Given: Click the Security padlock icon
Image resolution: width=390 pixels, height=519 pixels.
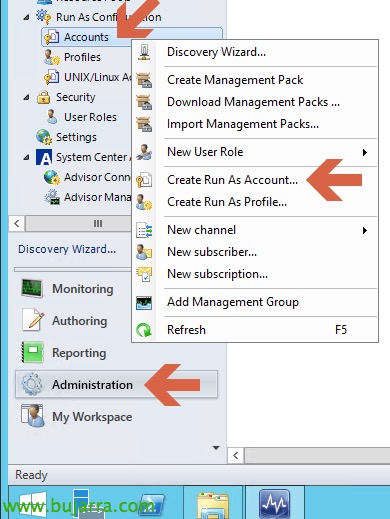Looking at the screenshot, I should point(44,97).
